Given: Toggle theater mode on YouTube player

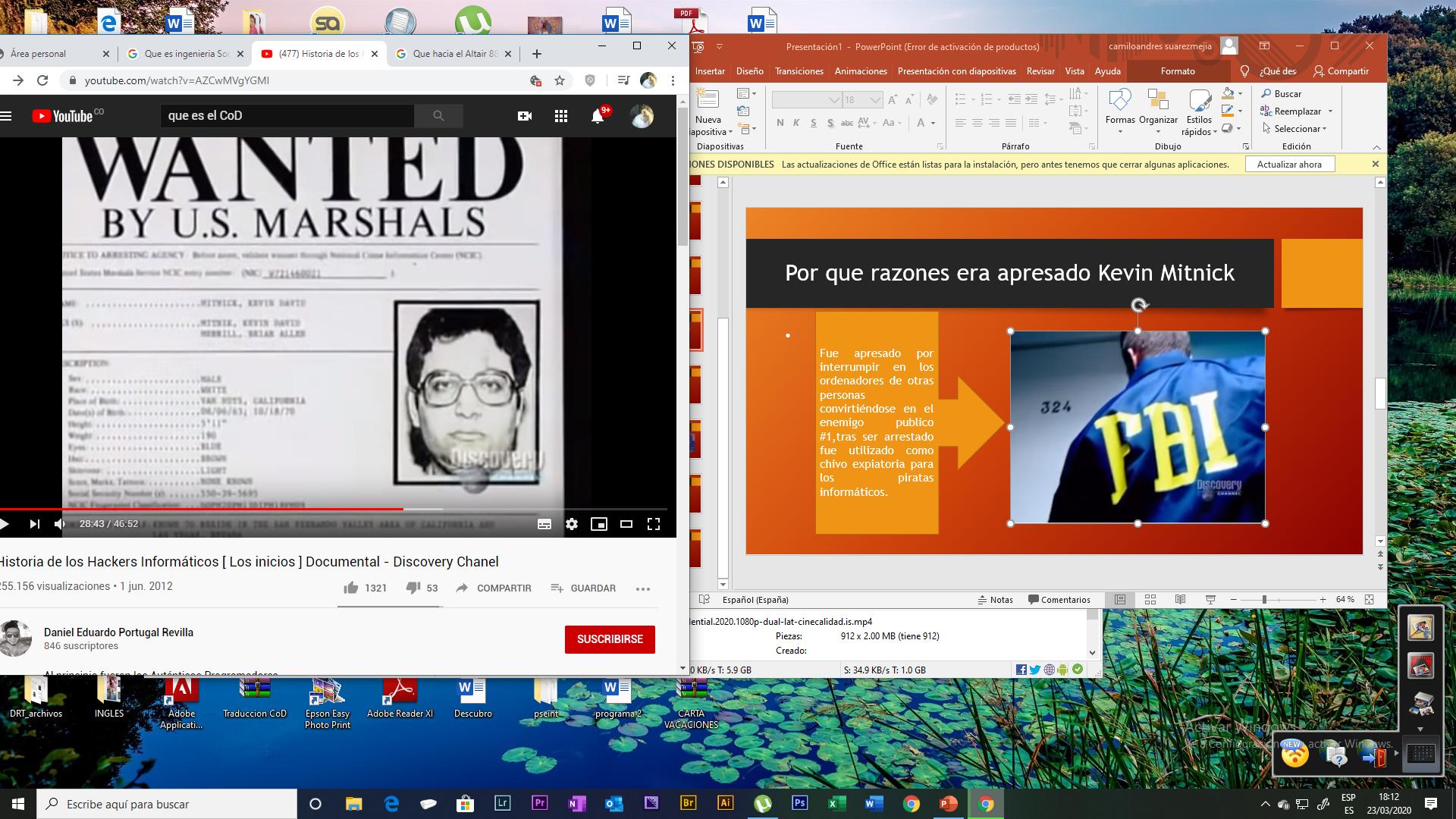Looking at the screenshot, I should pyautogui.click(x=626, y=524).
